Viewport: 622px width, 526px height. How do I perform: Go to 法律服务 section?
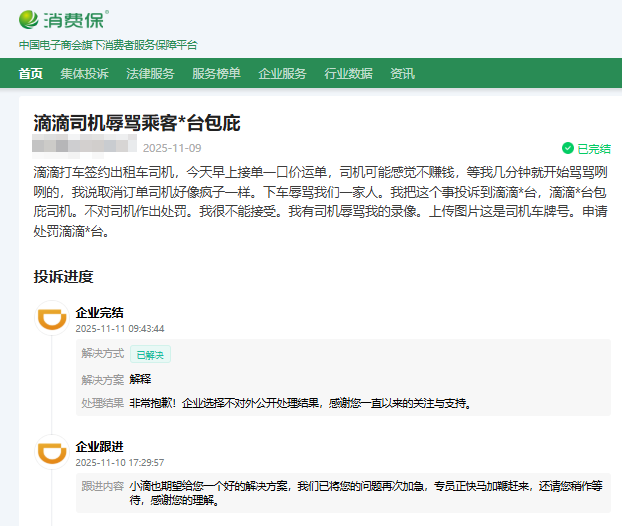click(x=150, y=73)
